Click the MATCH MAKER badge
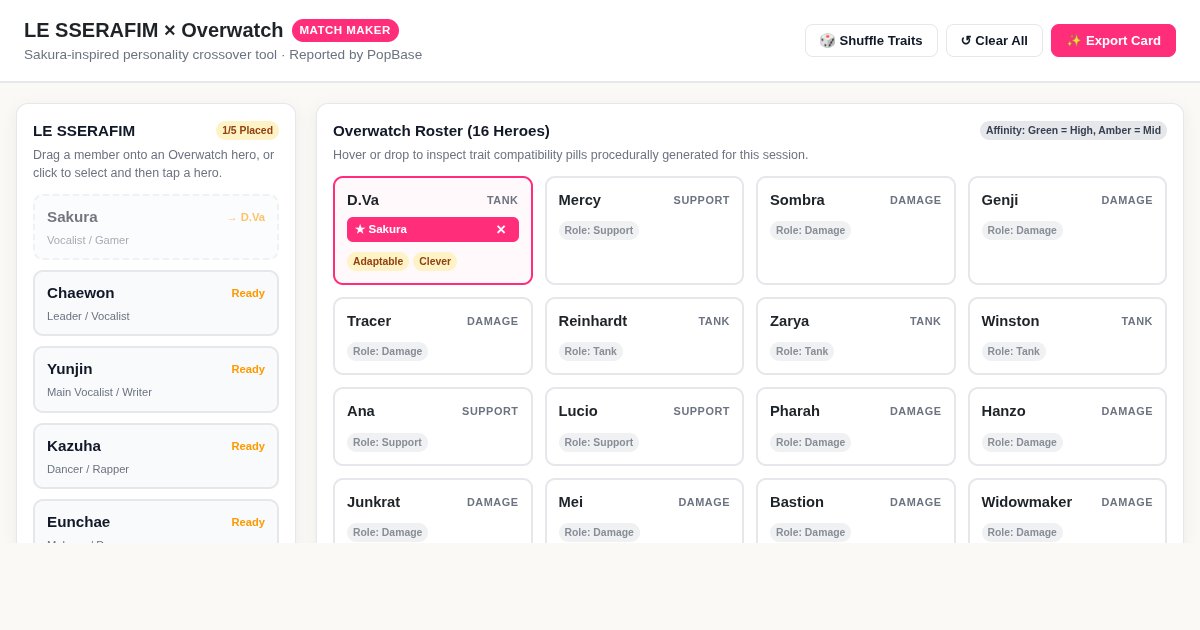This screenshot has width=1200, height=630. click(x=345, y=30)
